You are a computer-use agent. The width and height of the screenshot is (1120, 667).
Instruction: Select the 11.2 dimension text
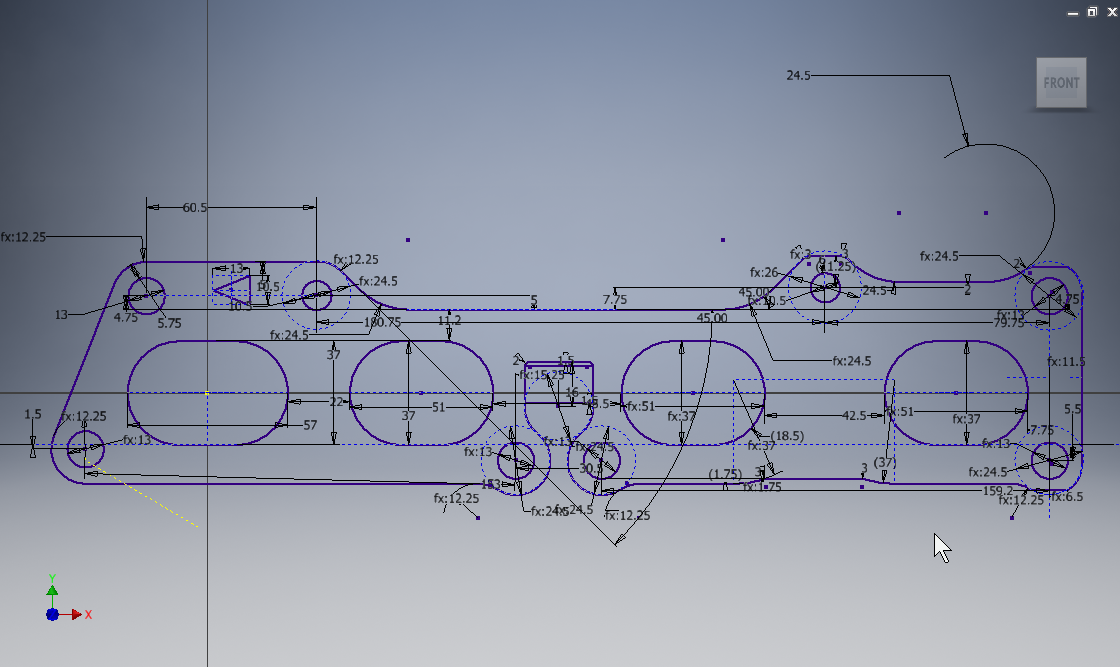click(449, 321)
